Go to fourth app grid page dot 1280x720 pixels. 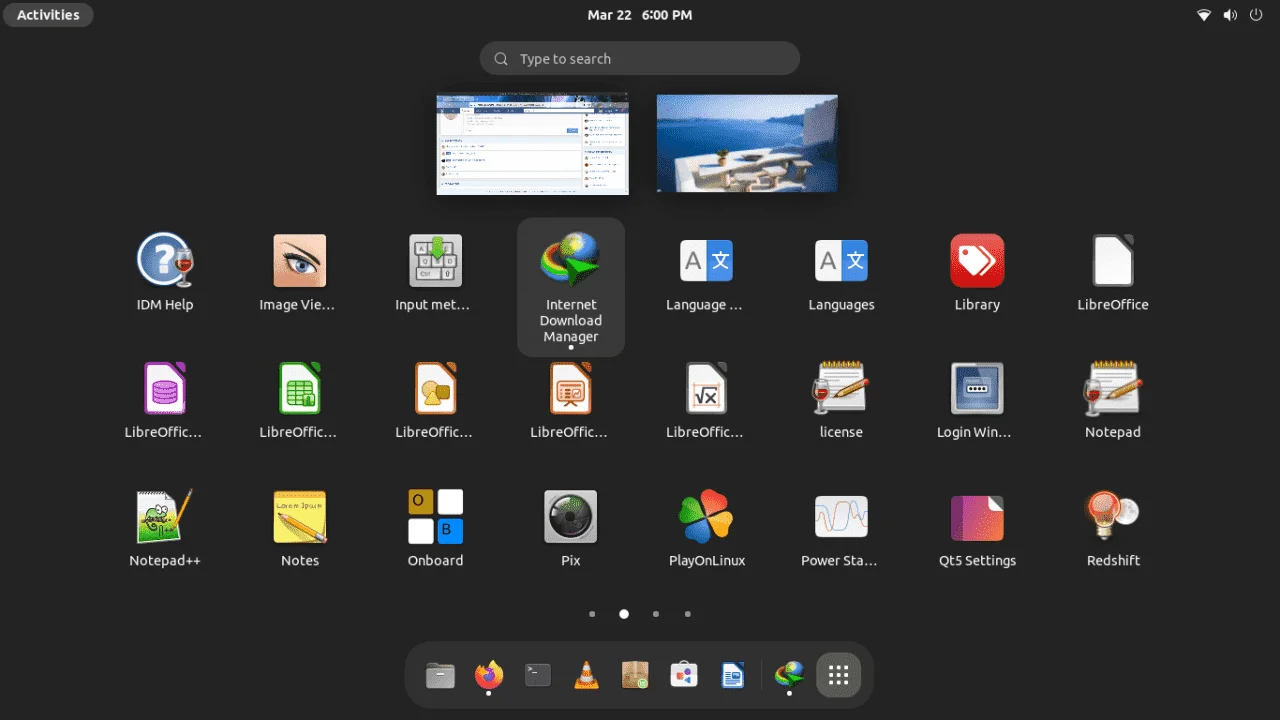coord(688,614)
